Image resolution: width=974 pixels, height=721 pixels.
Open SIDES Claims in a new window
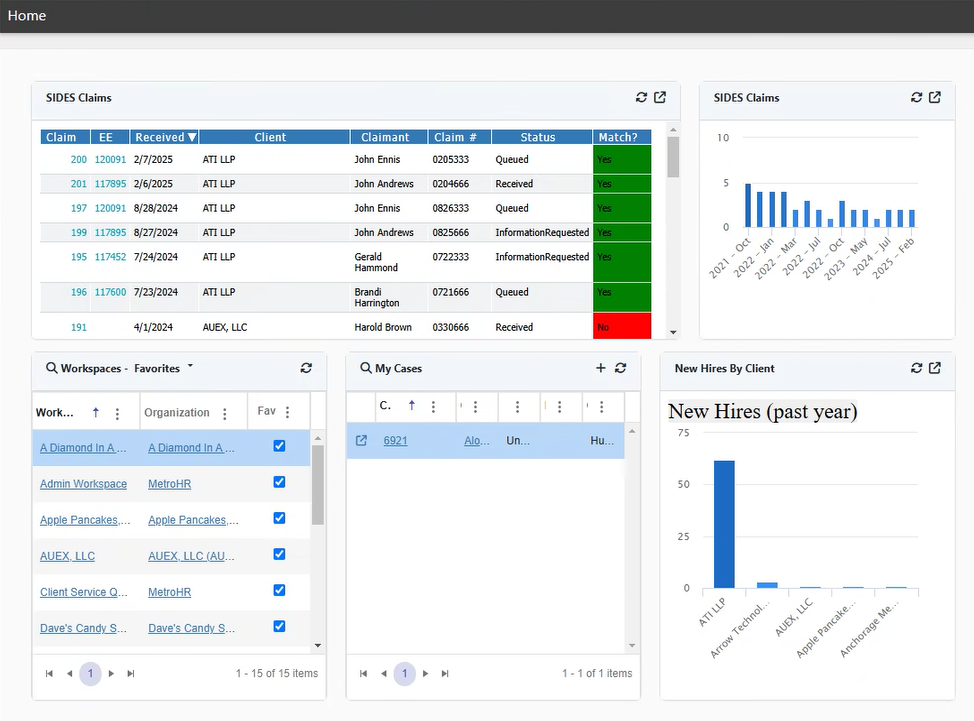660,98
